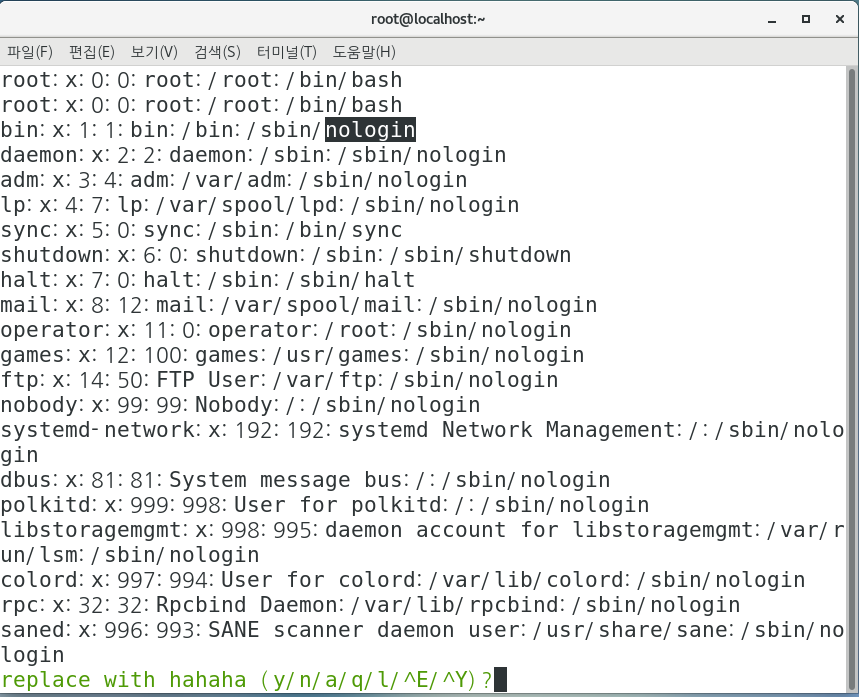
Task: Click the saned SANE scanner daemon line
Action: [422, 642]
